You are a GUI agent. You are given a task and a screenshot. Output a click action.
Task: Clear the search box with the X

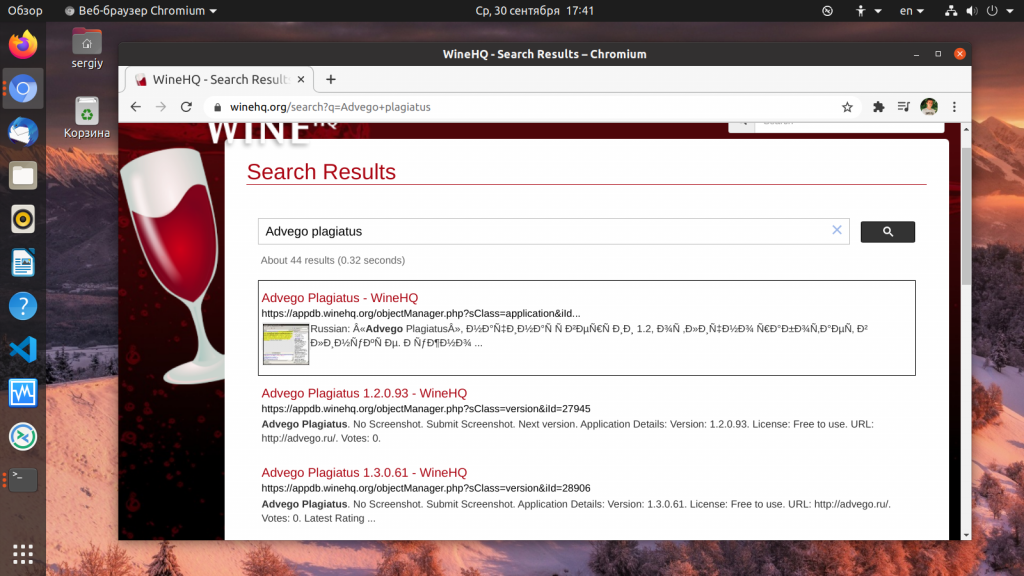pos(837,230)
